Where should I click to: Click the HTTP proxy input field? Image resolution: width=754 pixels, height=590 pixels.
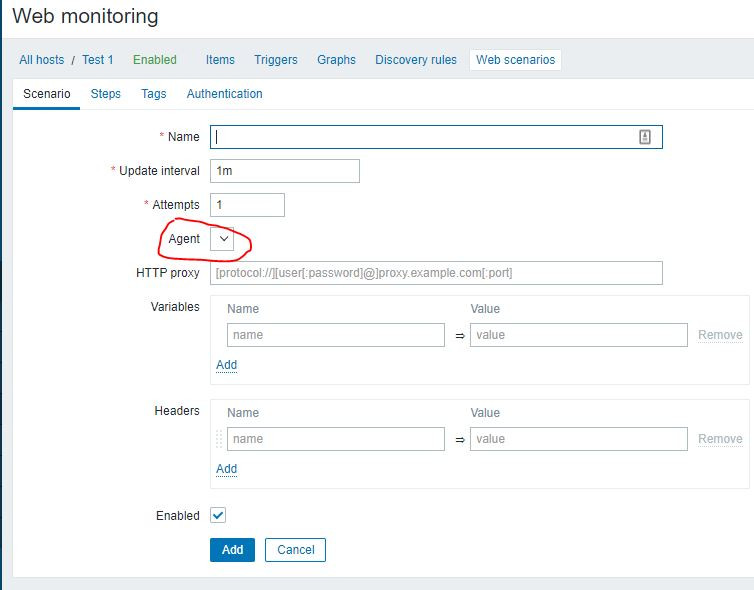(x=436, y=273)
